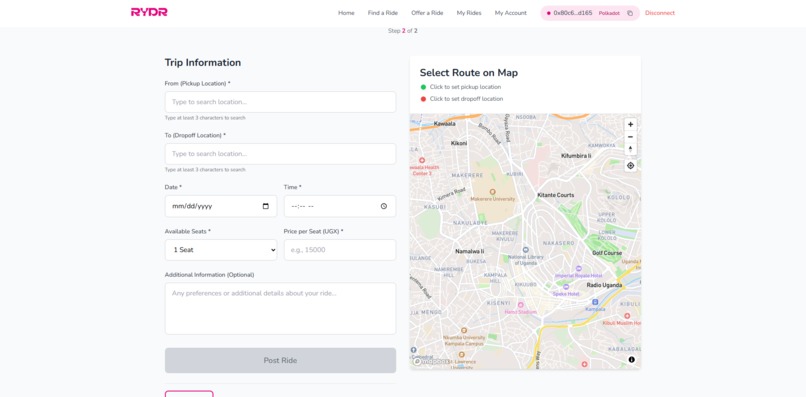Click the Kikoni label on map
The height and width of the screenshot is (397, 806).
(459, 143)
